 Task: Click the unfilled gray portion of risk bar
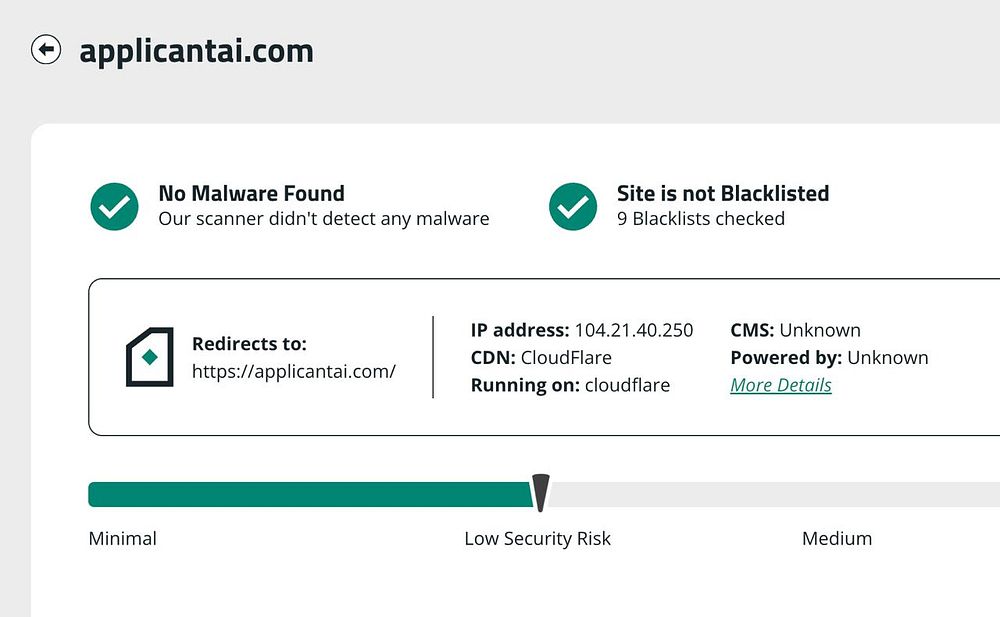[770, 494]
